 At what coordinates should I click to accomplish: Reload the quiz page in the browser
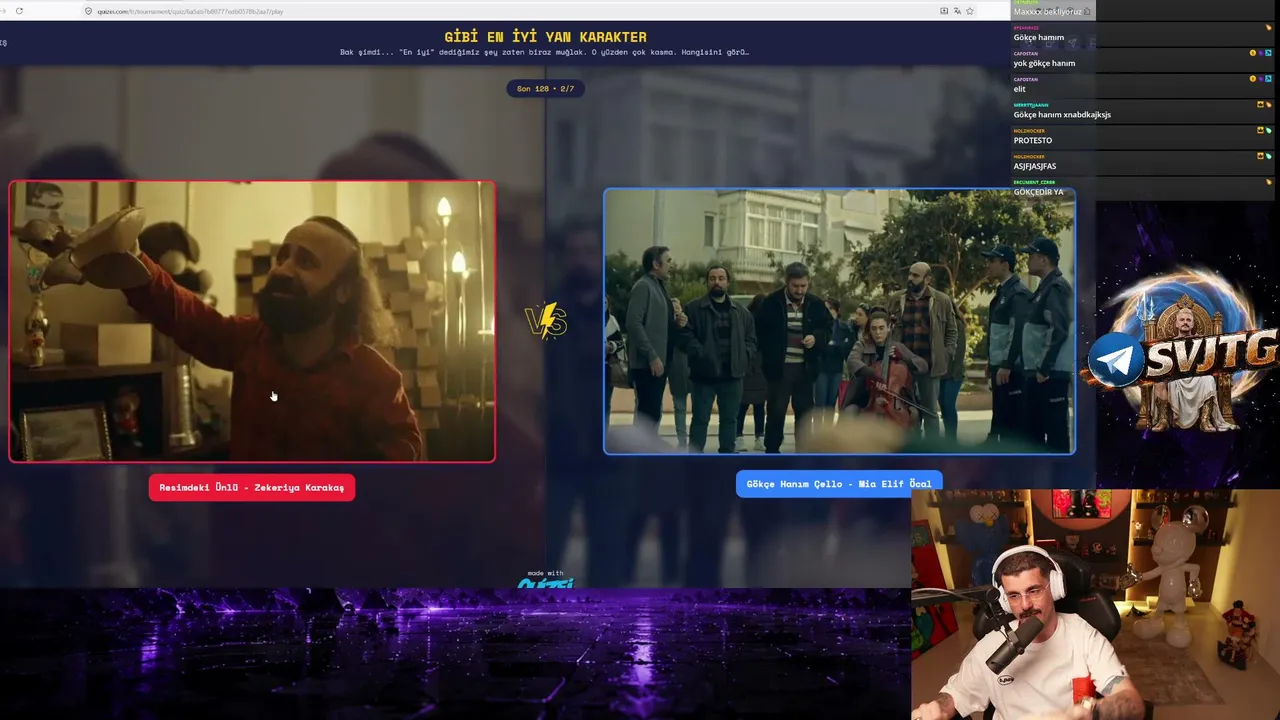coord(19,11)
